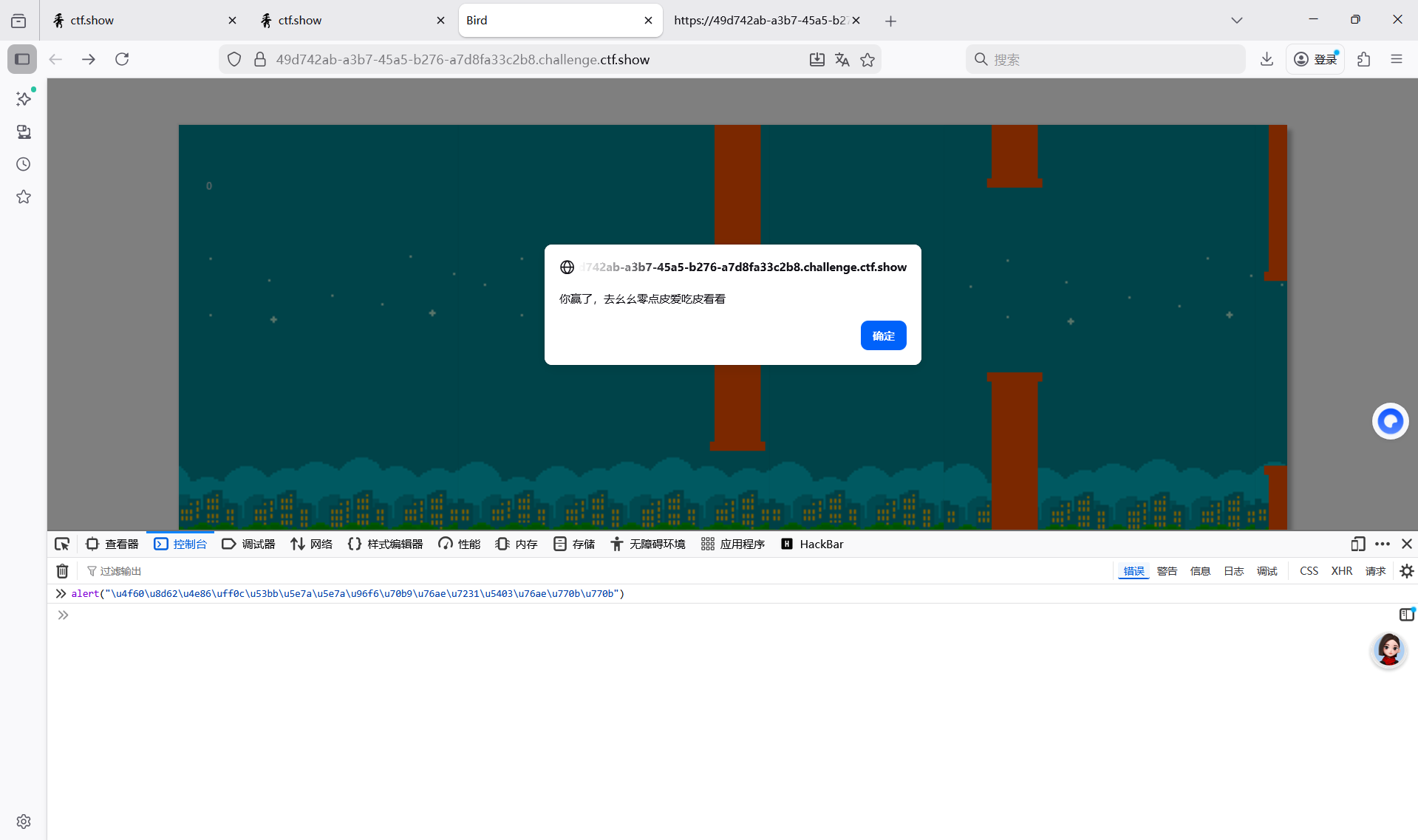Open synced tabs in the sidebar
The image size is (1418, 840).
coord(24,132)
